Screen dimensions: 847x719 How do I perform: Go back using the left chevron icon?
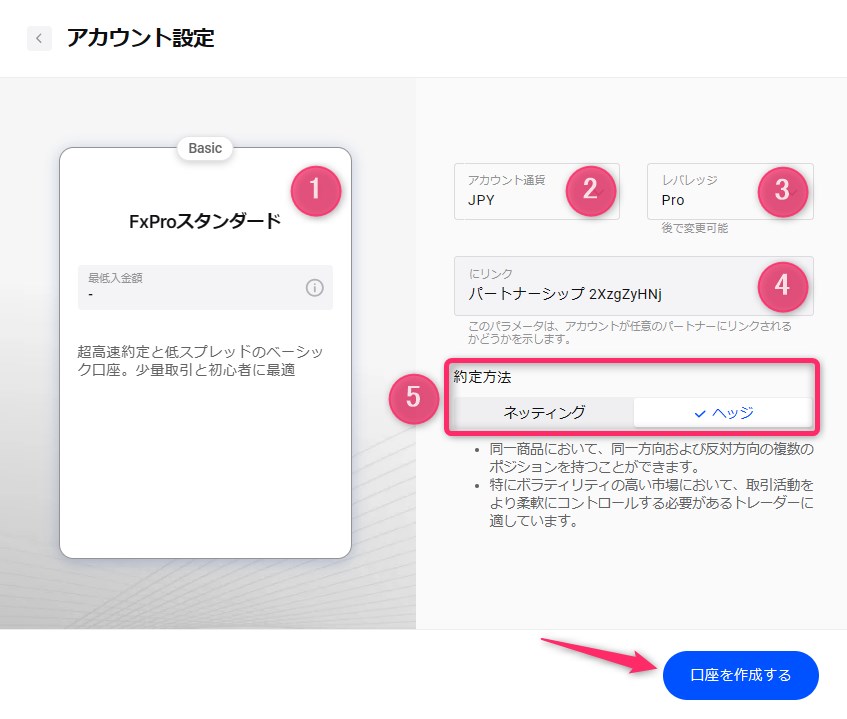pyautogui.click(x=39, y=39)
